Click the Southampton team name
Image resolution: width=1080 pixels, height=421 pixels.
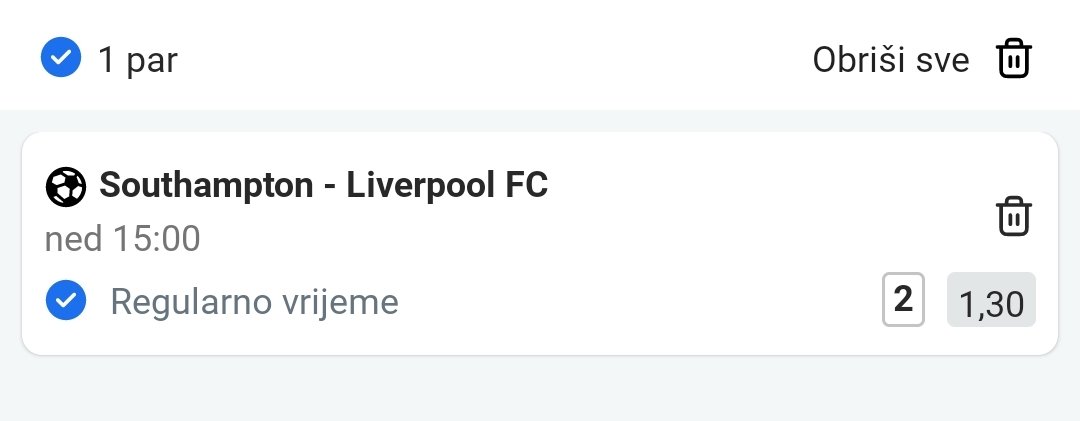click(x=204, y=186)
